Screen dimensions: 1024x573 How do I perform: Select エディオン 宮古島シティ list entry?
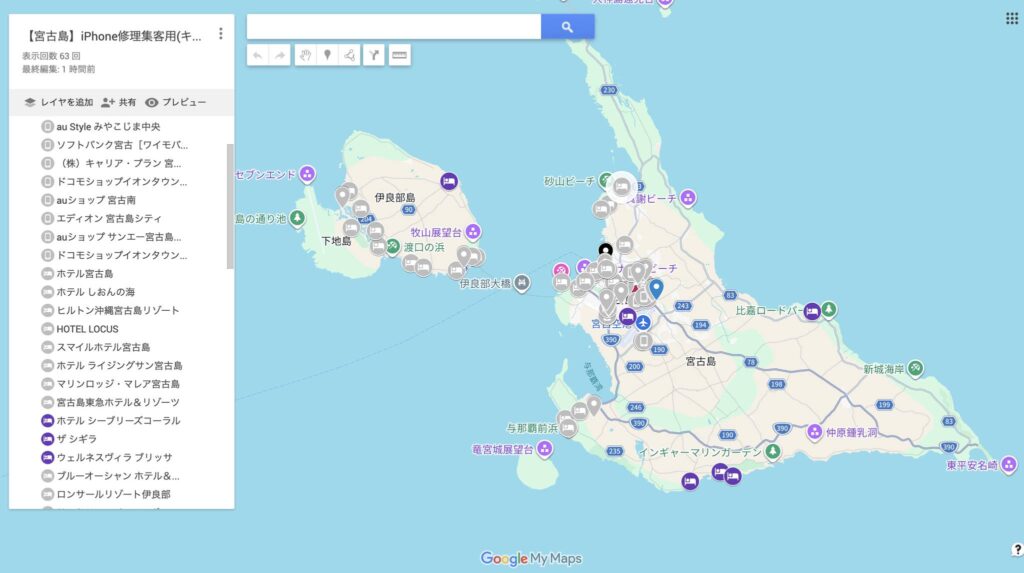[108, 218]
